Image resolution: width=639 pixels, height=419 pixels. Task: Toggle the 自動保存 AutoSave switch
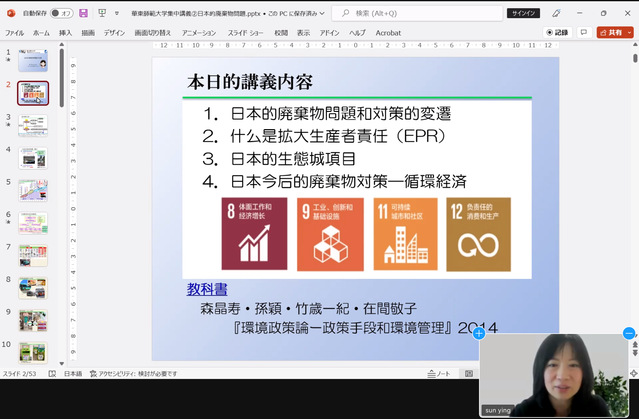(61, 13)
